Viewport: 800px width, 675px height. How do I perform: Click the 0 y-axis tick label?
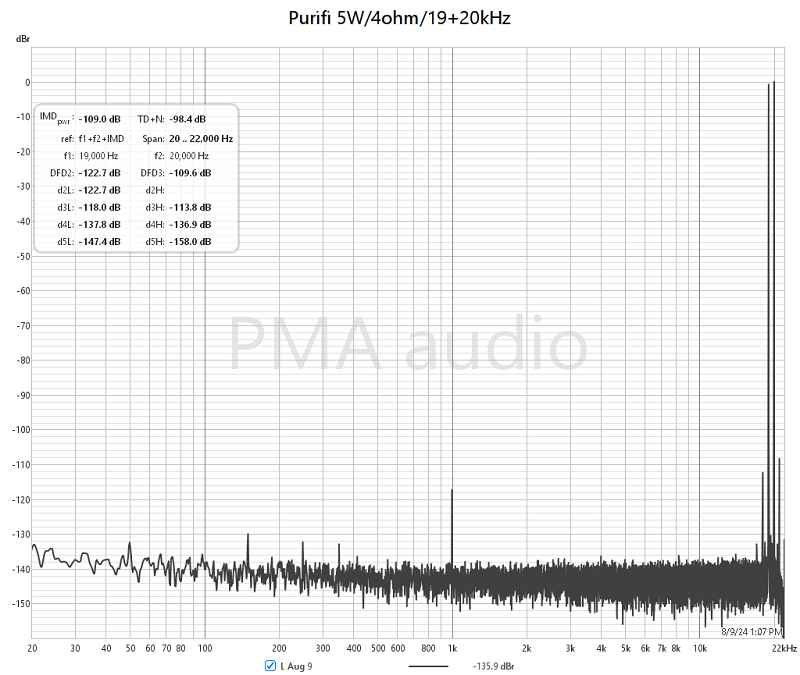coord(28,83)
